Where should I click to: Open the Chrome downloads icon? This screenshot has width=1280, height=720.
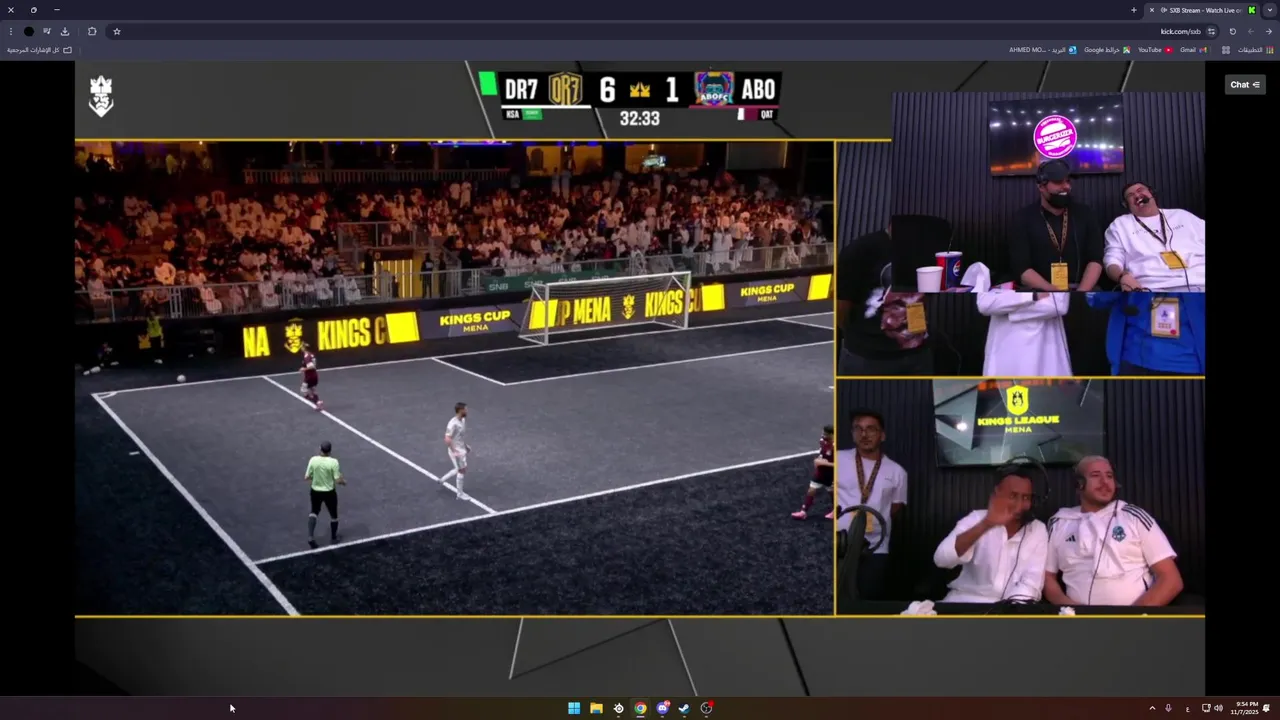tap(65, 31)
